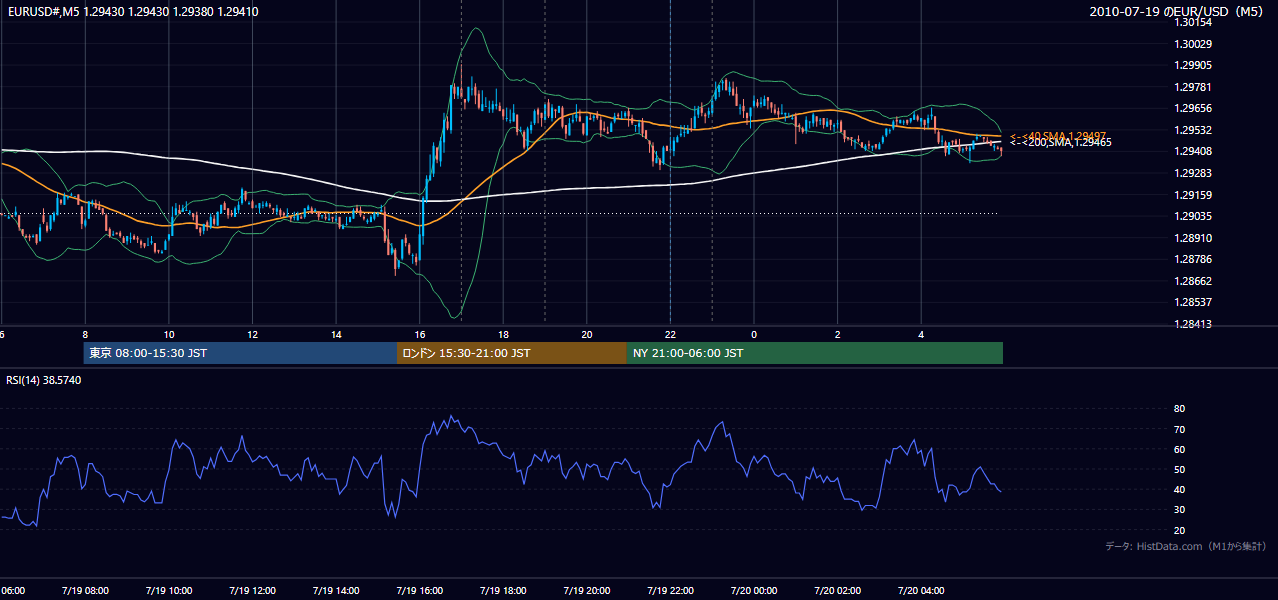This screenshot has height=600, width=1278.
Task: Click RSI scale value 40
Action: (x=1179, y=490)
